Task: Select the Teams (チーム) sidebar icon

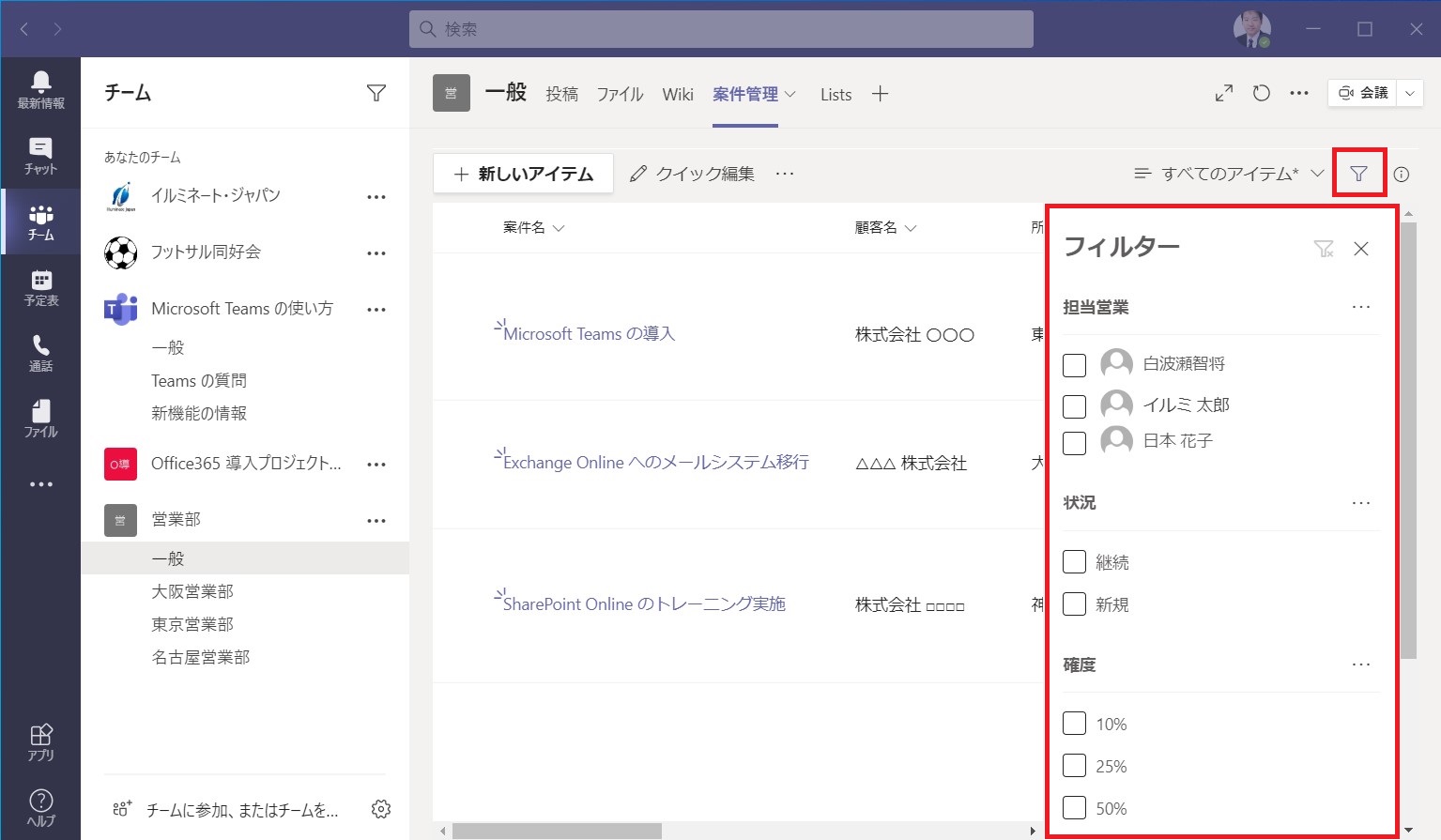Action: pos(40,221)
